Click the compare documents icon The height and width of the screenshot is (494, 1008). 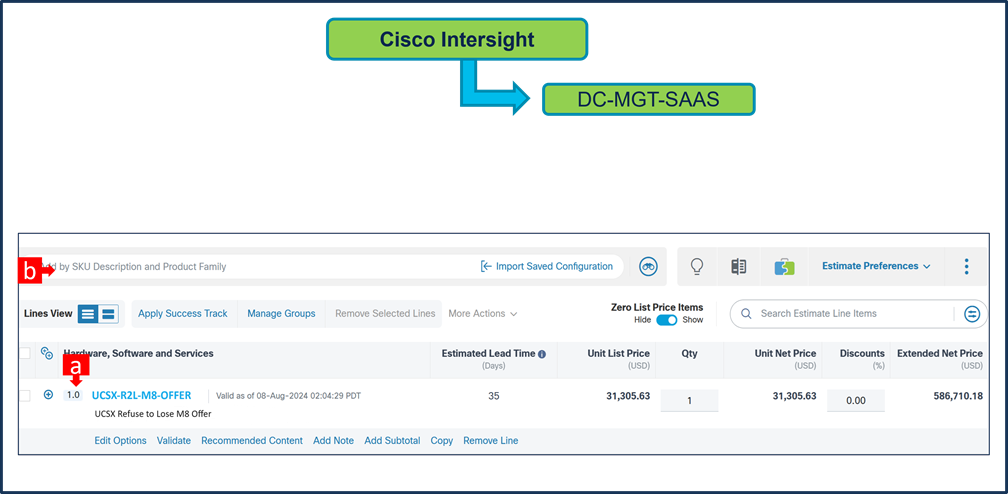(x=739, y=266)
